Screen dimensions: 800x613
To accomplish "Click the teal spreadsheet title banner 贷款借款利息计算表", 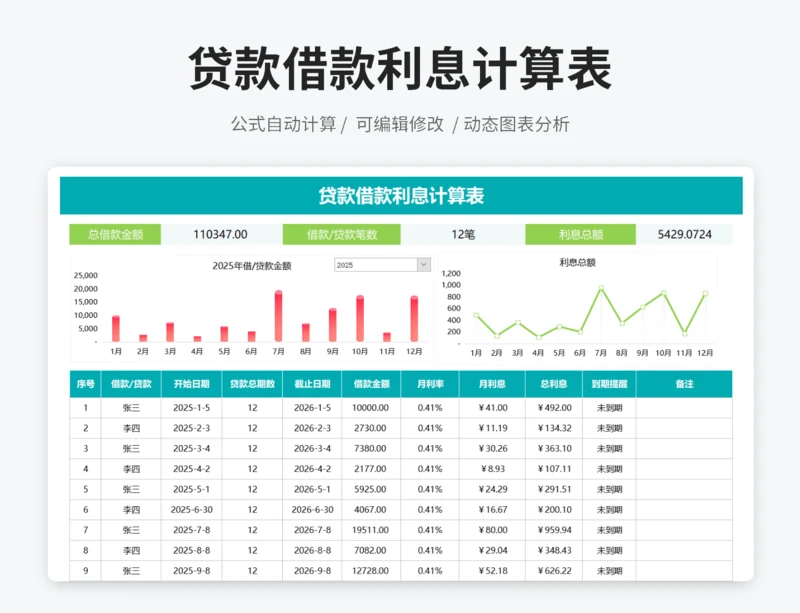I will (x=401, y=195).
